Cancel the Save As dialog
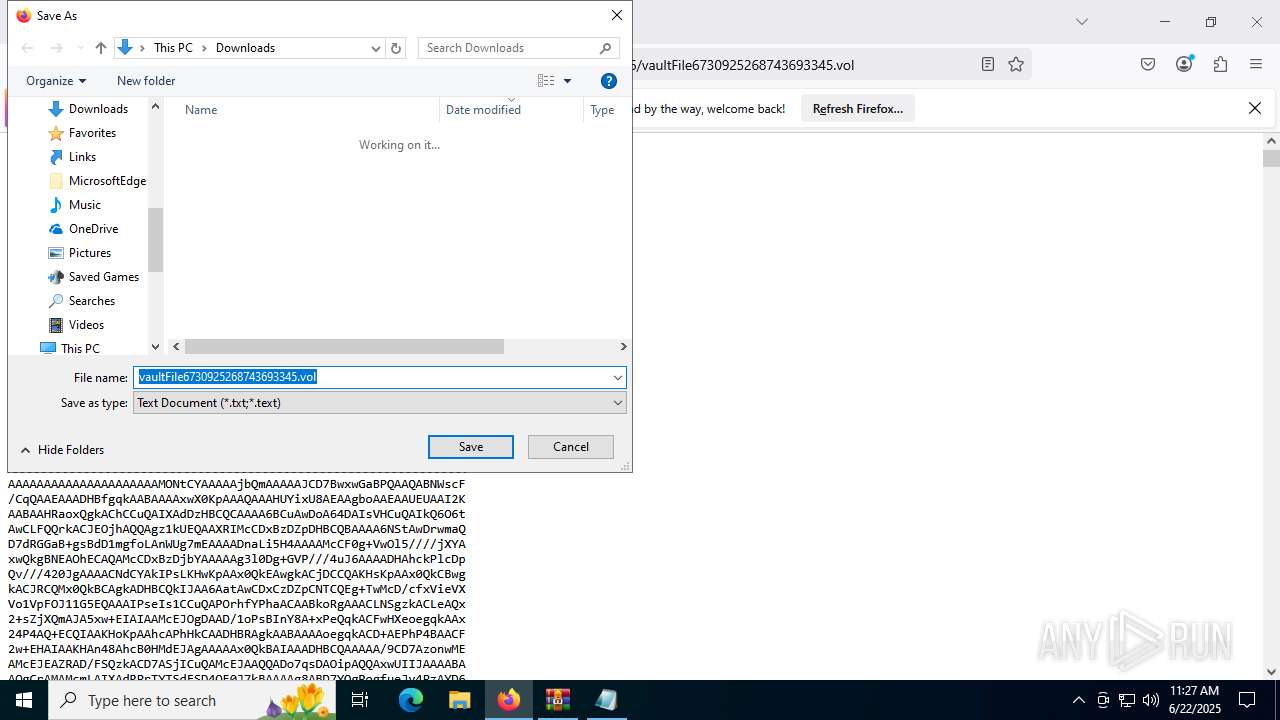1280x720 pixels. click(571, 447)
